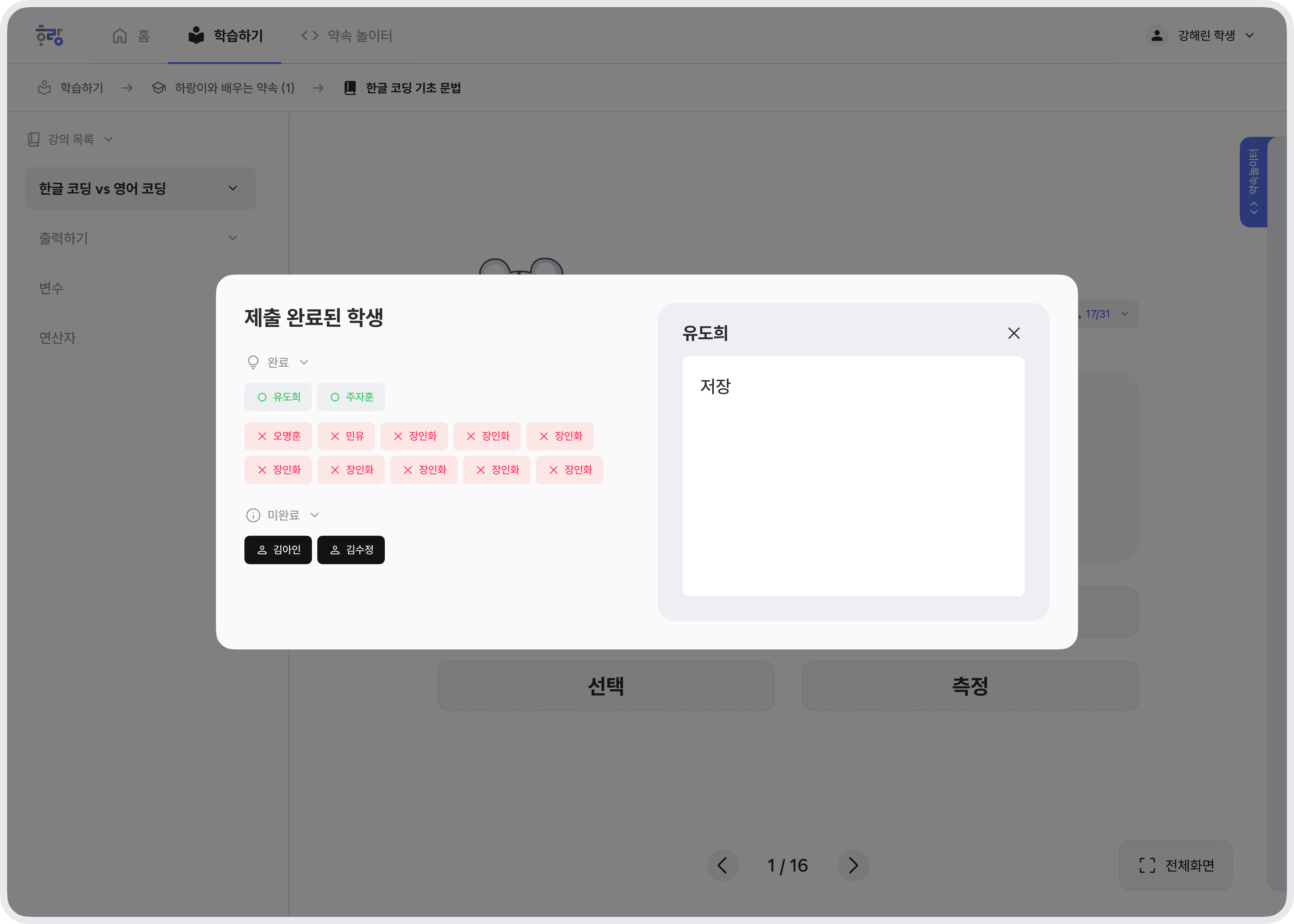Image resolution: width=1294 pixels, height=924 pixels.
Task: Close the 유도희 answer panel
Action: coord(1014,333)
